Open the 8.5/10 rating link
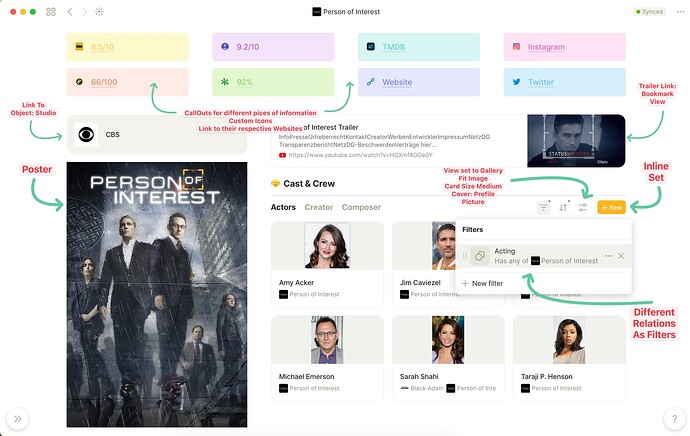Viewport: 690px width, 436px height. click(x=103, y=47)
